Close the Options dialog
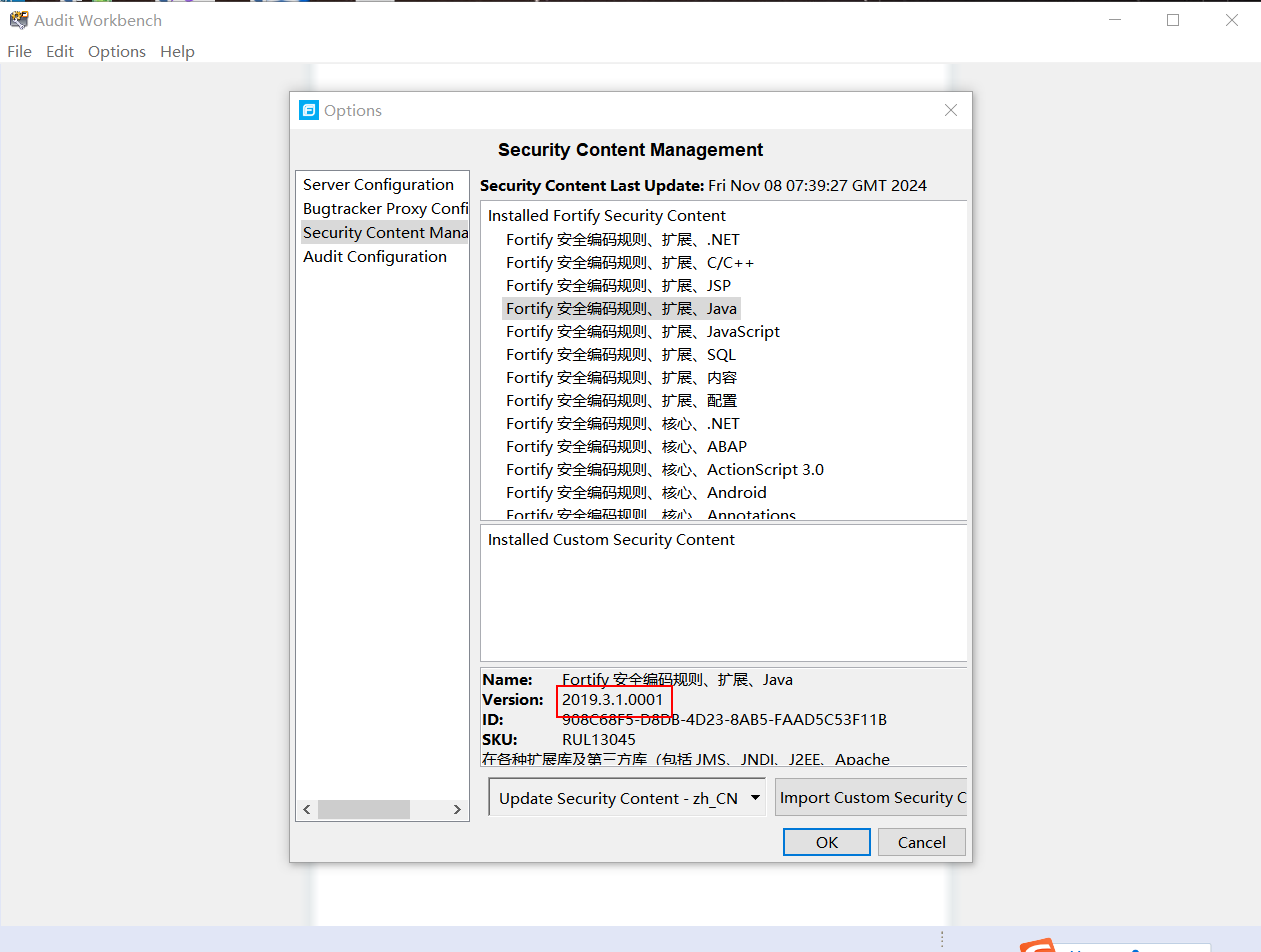This screenshot has width=1261, height=952. coord(950,111)
